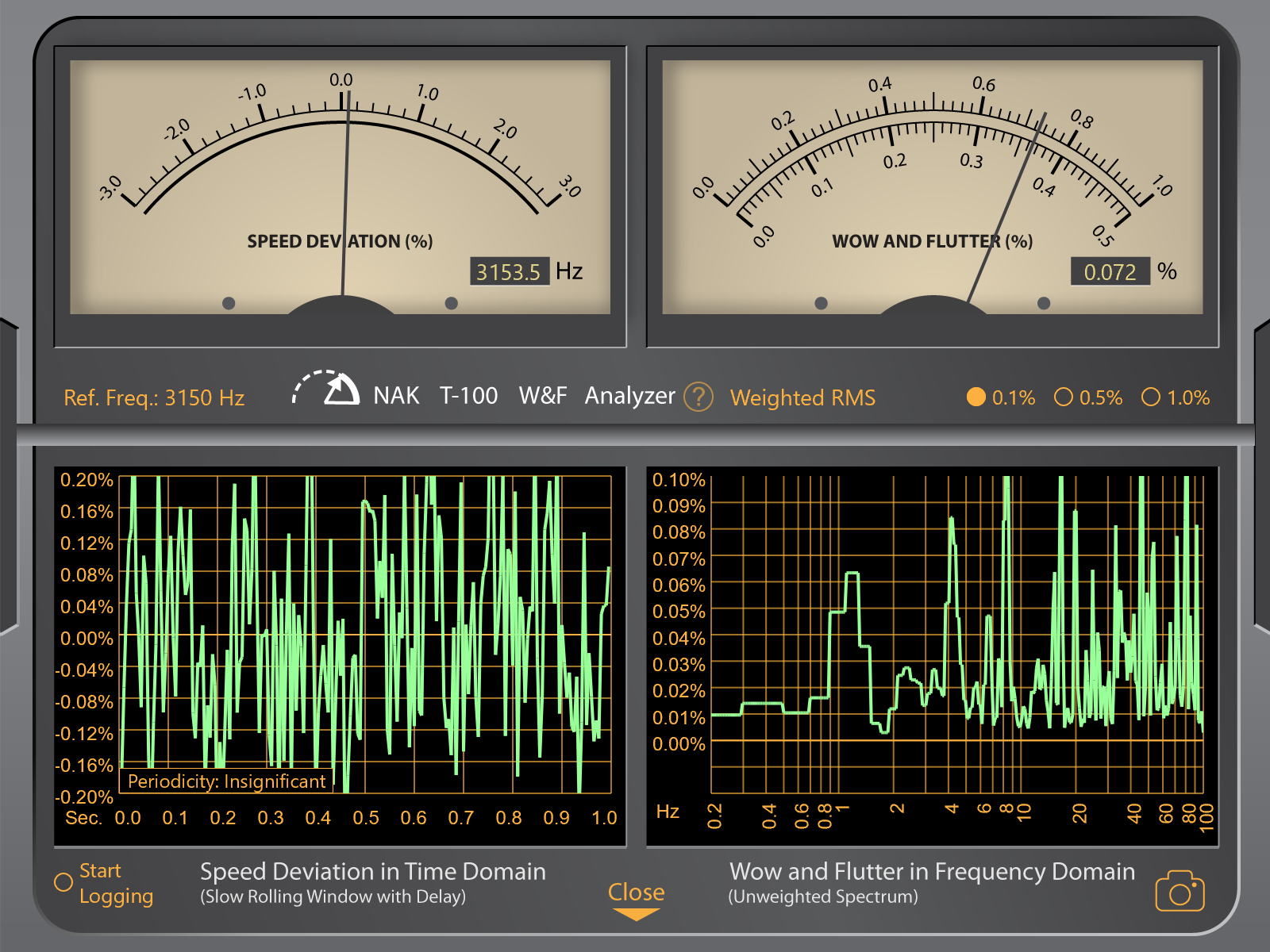Enable Start Logging radio toggle
The height and width of the screenshot is (952, 1270).
63,882
